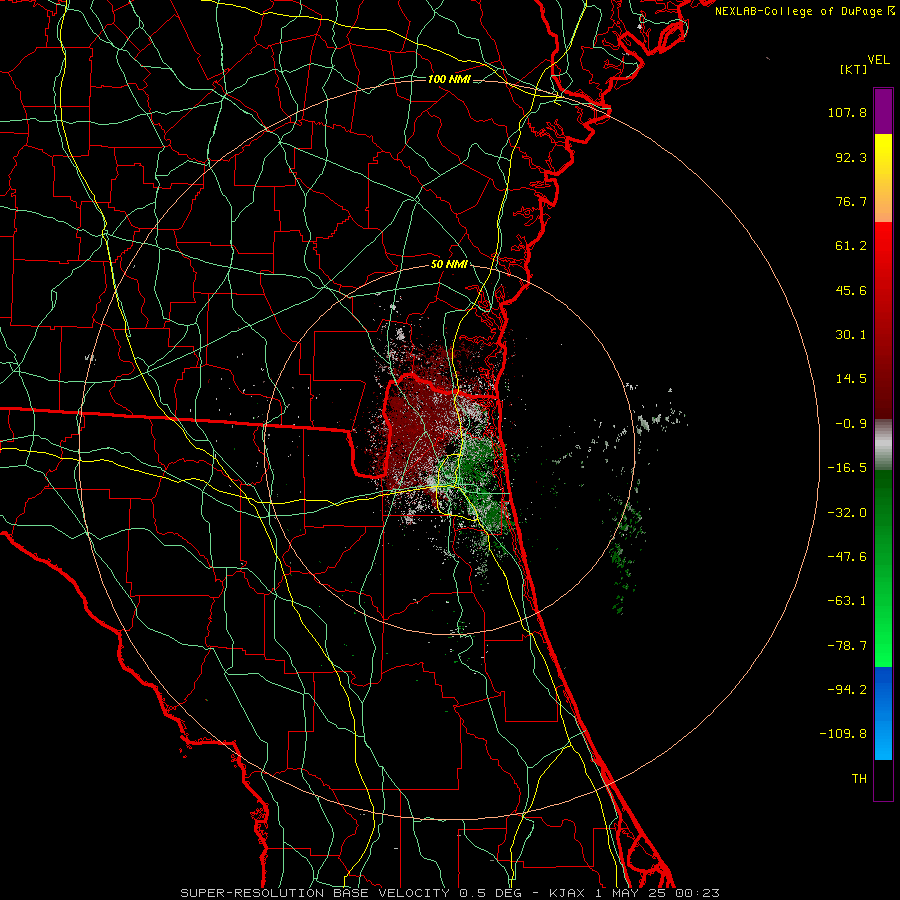Click the 107.8 legend value
This screenshot has width=900, height=900.
coord(847,112)
